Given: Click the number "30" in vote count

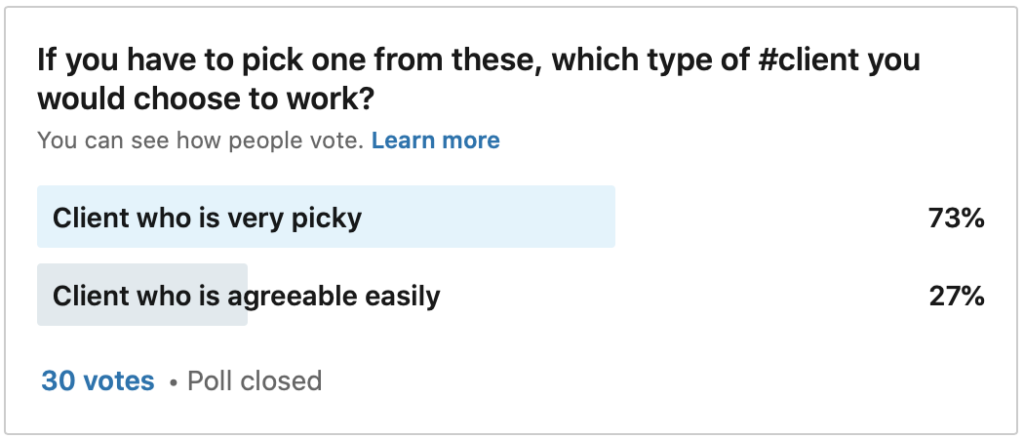Looking at the screenshot, I should coord(56,381).
